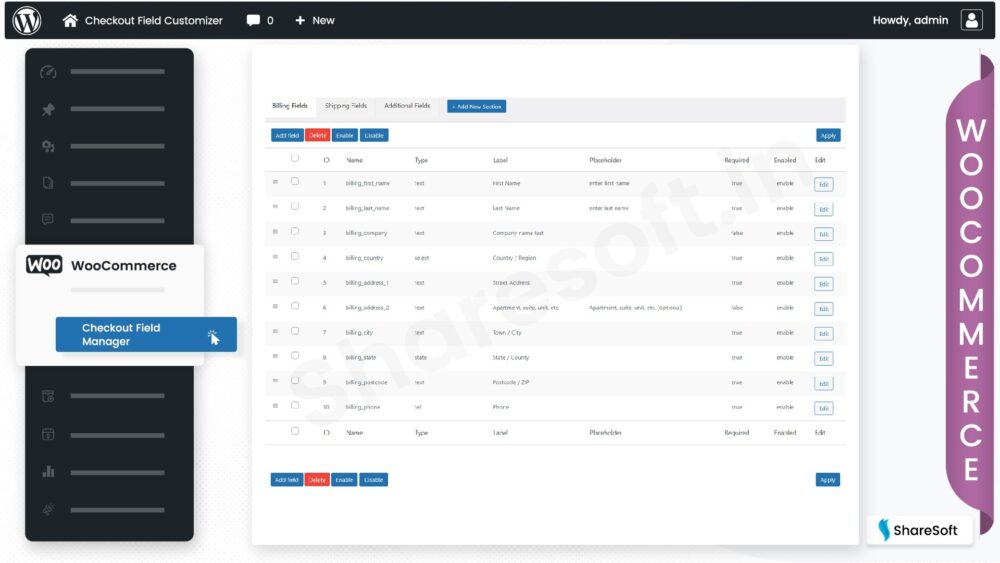Click the media icon in sidebar
1000x563 pixels.
pyautogui.click(x=48, y=146)
